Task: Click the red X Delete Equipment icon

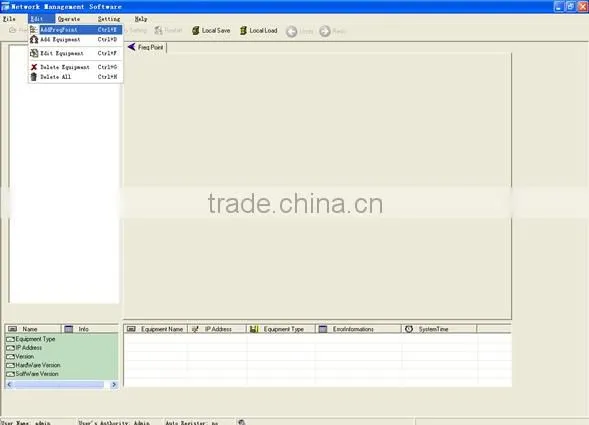Action: click(x=34, y=67)
